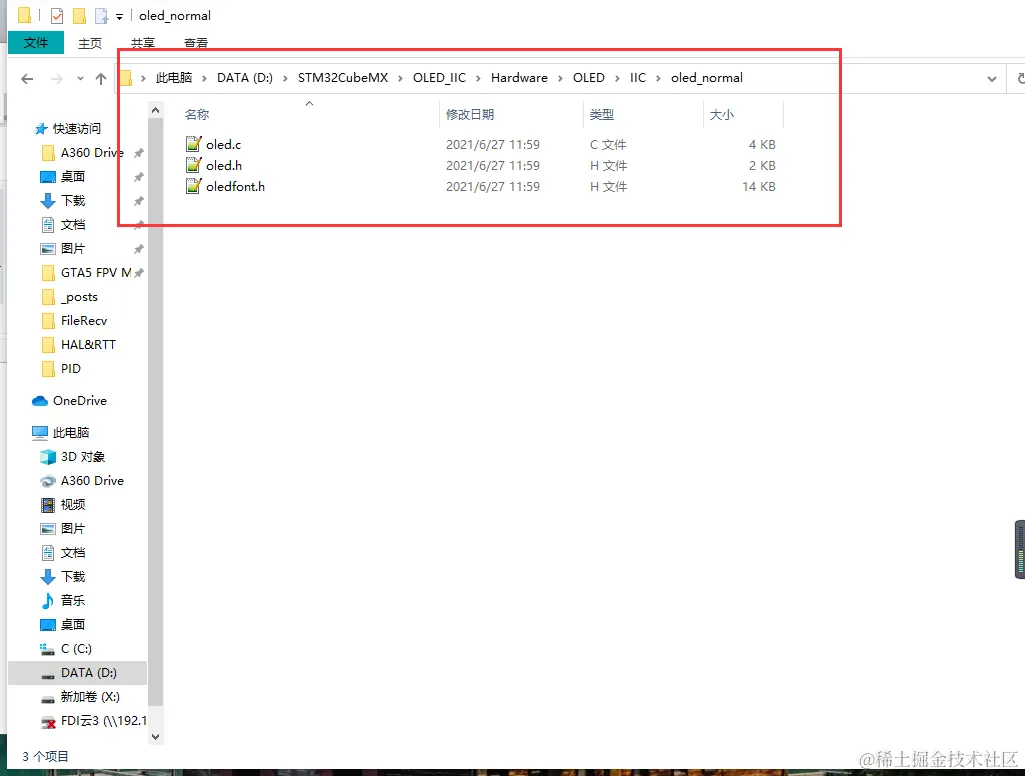
Task: Expand chevron after STM32CubeMX breadcrumb
Action: coord(400,78)
